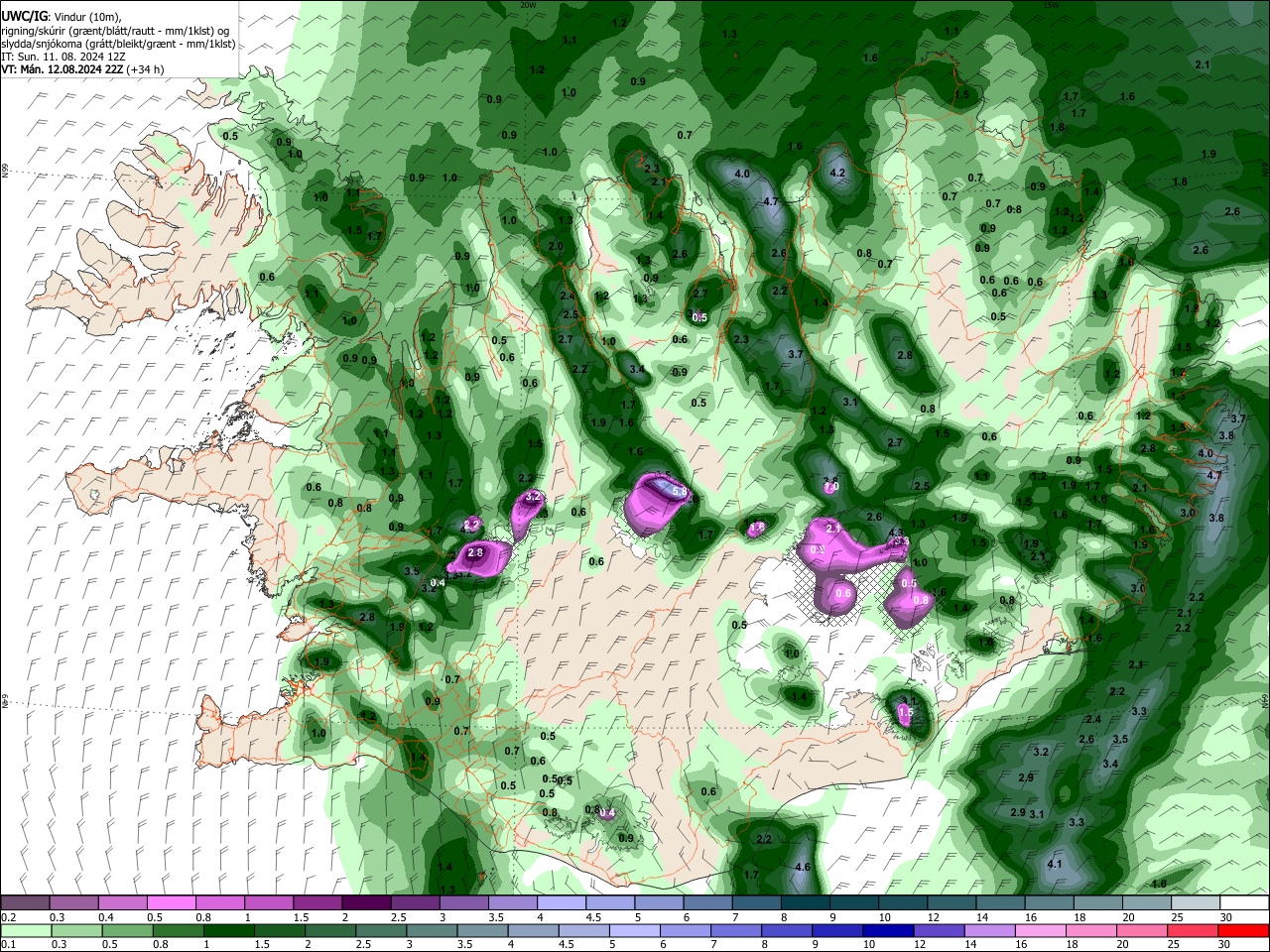The width and height of the screenshot is (1270, 952).
Task: Click the 'slydda/snjókoma (grátt/bleikt/grænt - mm/1klst)' line
Action: [x=118, y=44]
